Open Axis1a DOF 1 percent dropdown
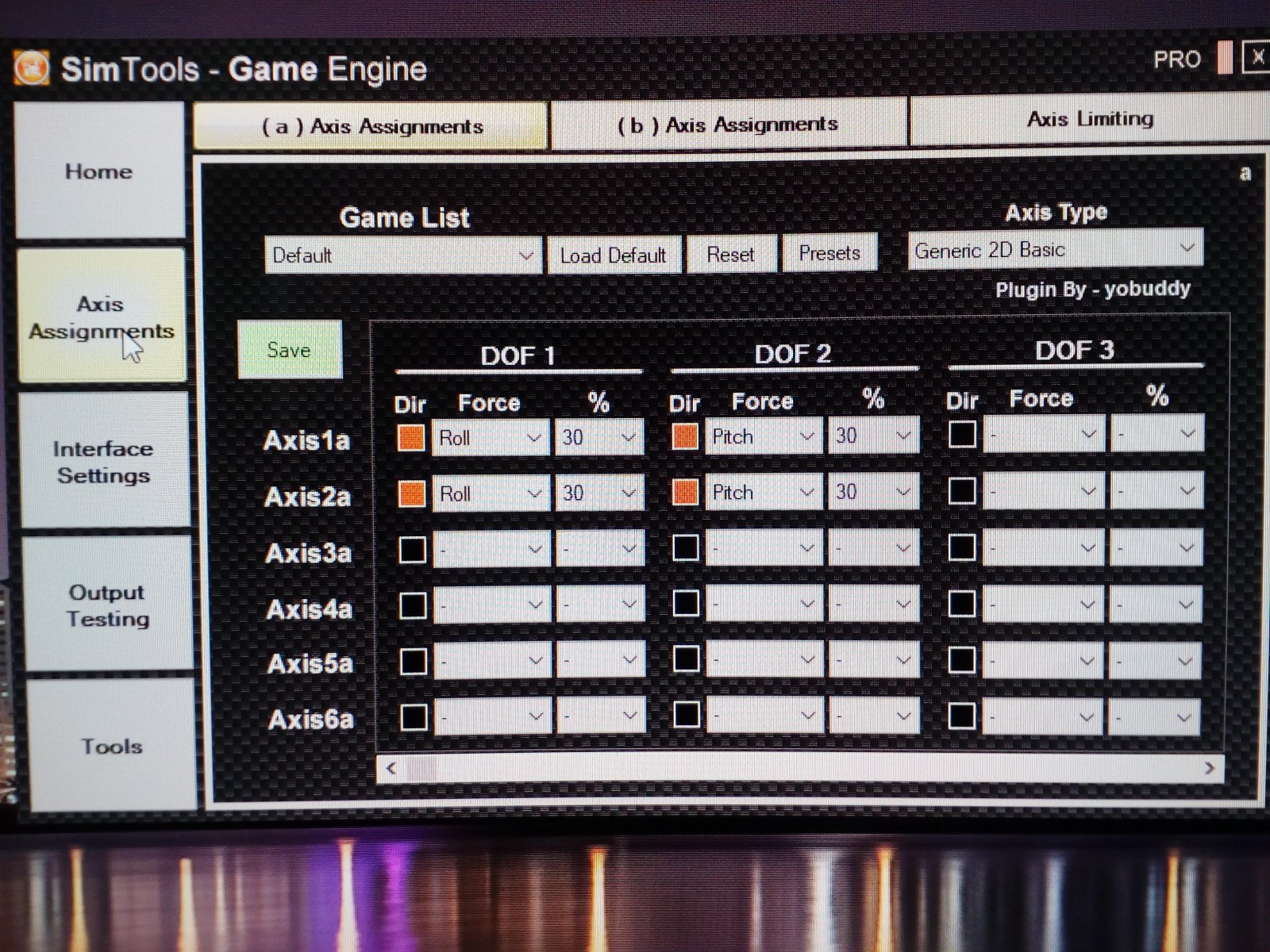This screenshot has width=1270, height=952. (599, 437)
